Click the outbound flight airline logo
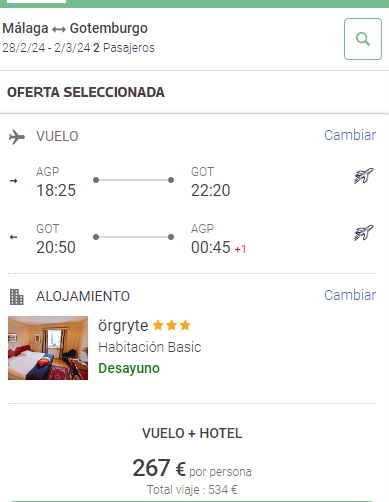Viewport: 389px width, 502px height. pyautogui.click(x=363, y=176)
